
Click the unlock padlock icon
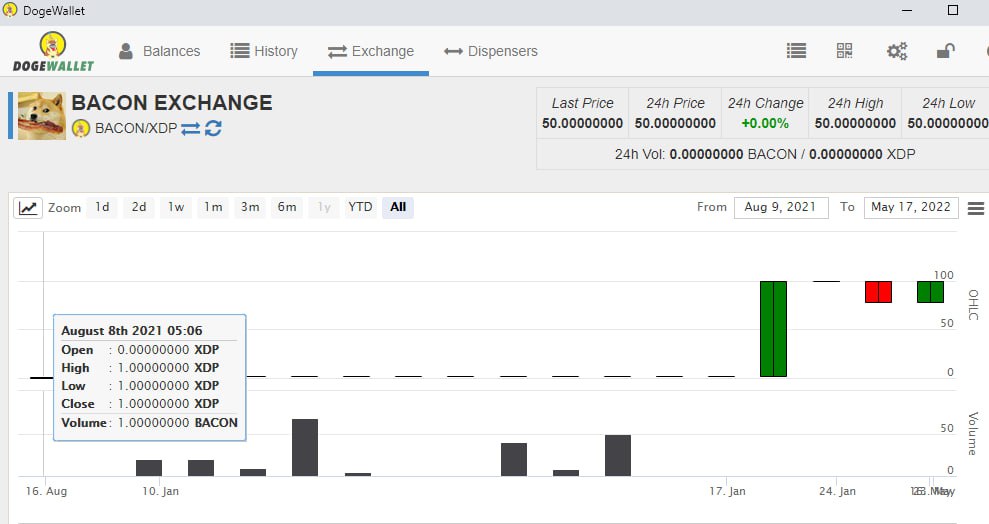(x=945, y=51)
